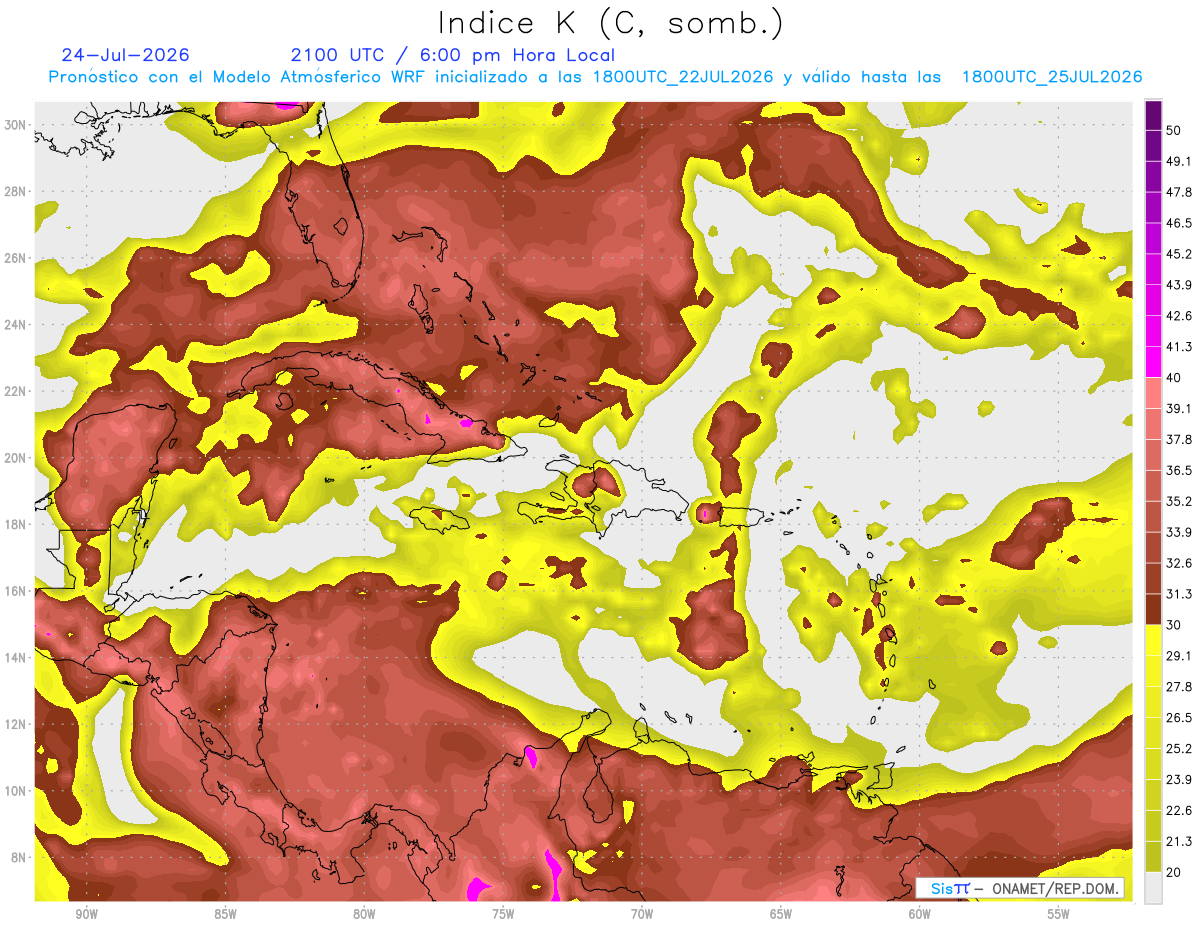Click the '29.1' colorbar value
Image resolution: width=1200 pixels, height=927 pixels.
pos(1180,656)
